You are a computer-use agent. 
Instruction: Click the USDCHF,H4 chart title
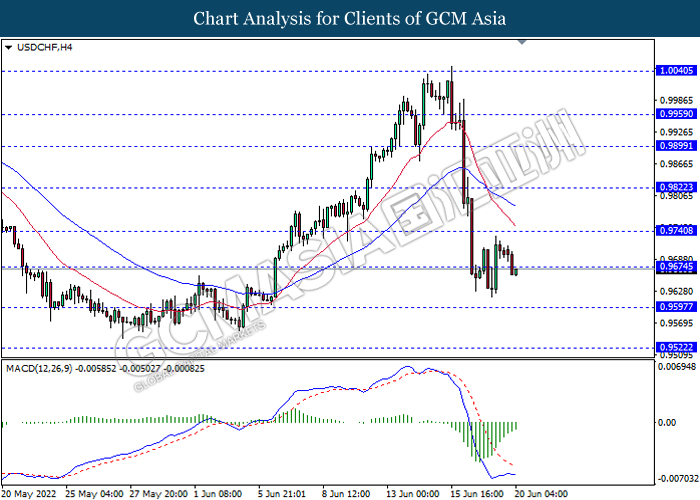click(44, 47)
